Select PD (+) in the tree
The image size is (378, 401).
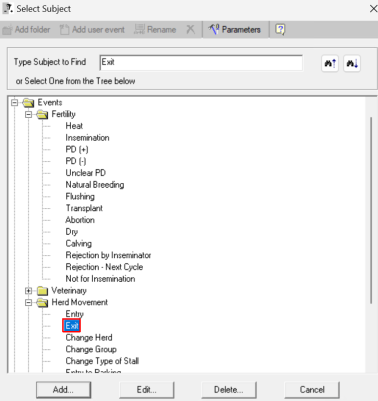click(77, 149)
